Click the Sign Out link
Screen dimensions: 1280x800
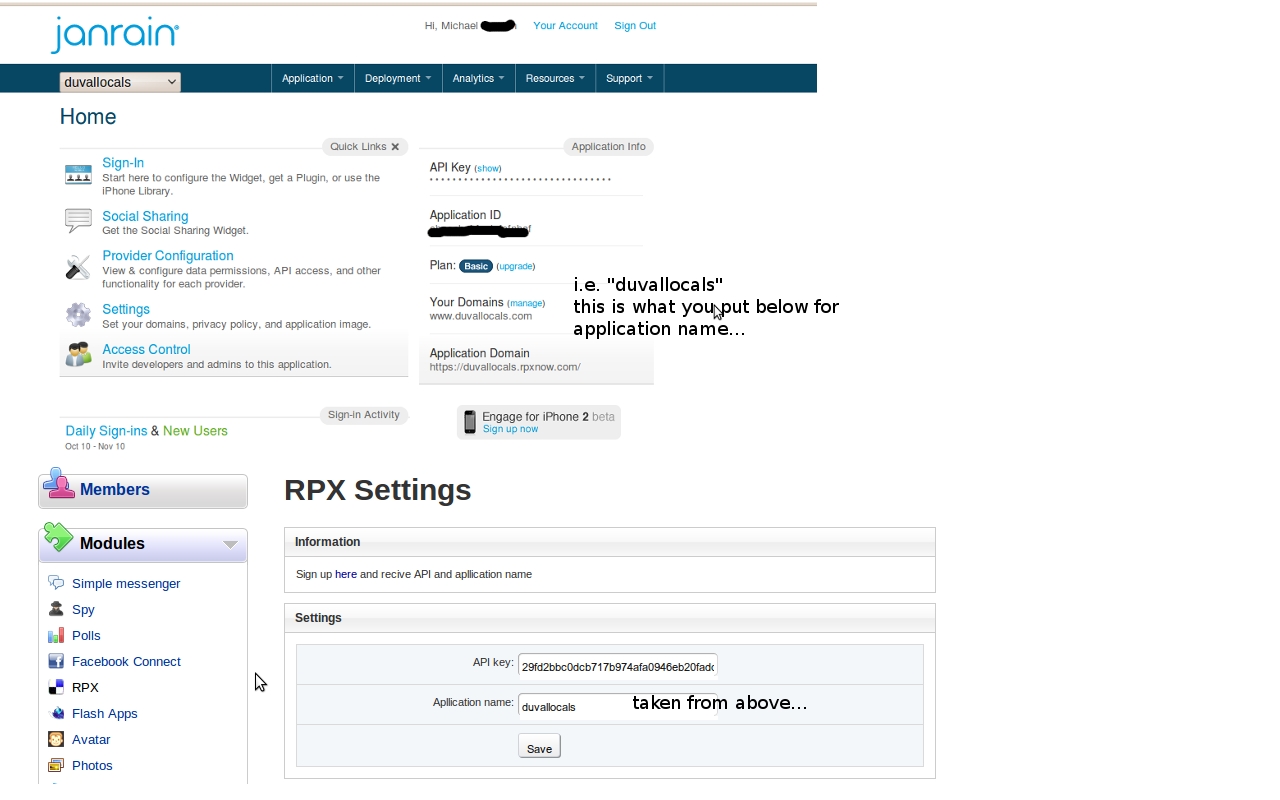pos(635,26)
